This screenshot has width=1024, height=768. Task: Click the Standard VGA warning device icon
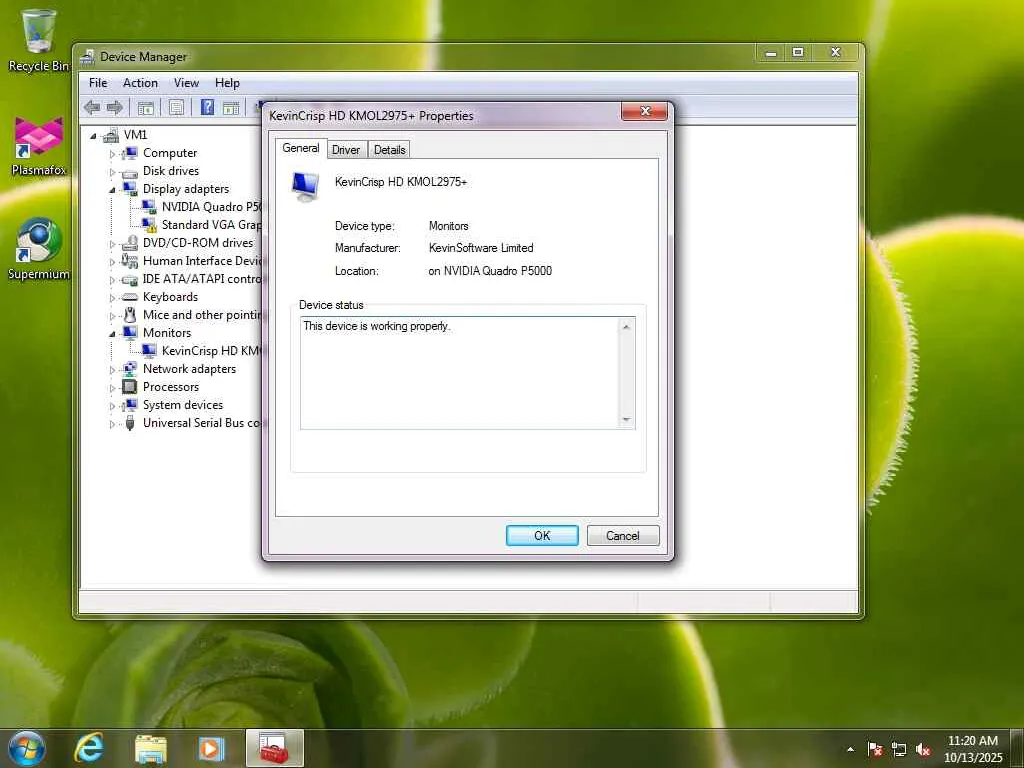pyautogui.click(x=149, y=225)
